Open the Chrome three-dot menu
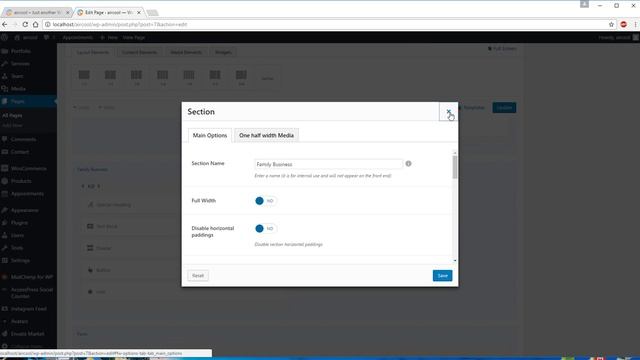The width and height of the screenshot is (640, 360). coord(636,24)
